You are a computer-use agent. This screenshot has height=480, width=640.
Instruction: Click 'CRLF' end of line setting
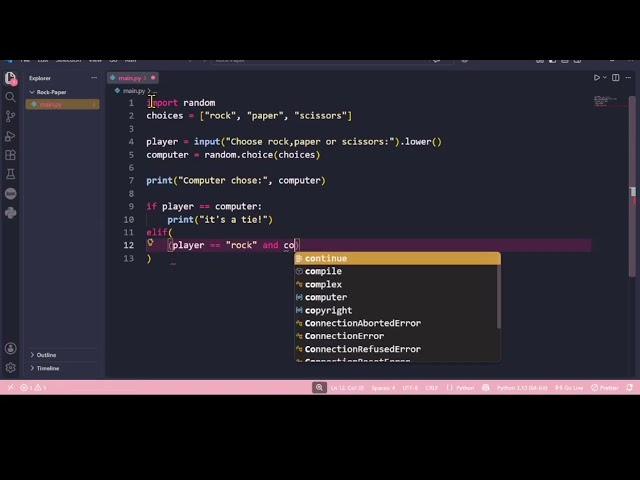point(431,387)
